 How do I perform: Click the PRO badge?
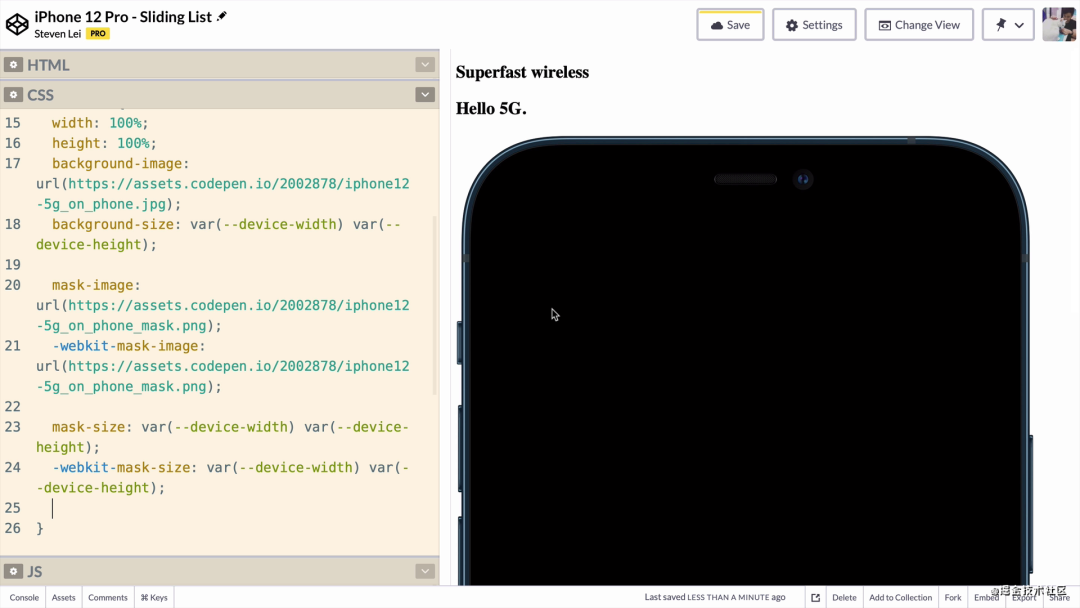tap(98, 34)
